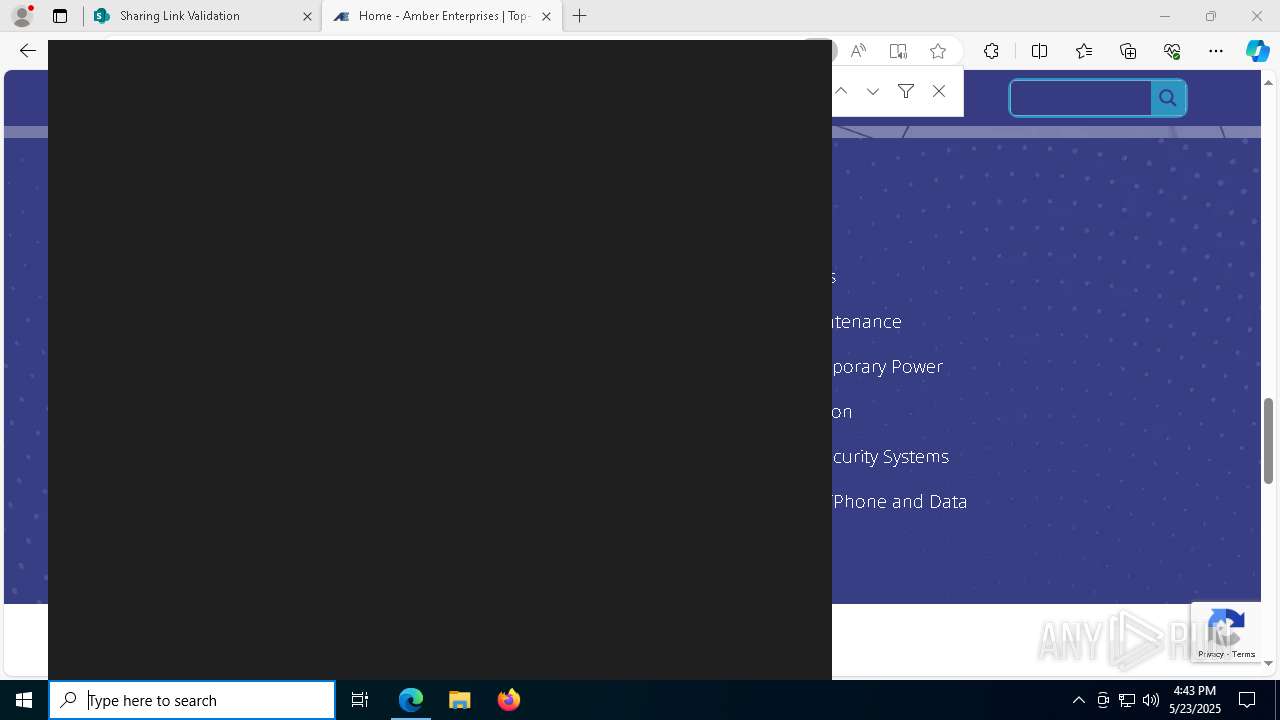The height and width of the screenshot is (720, 1280).
Task: Select the Home - Amber Enterprises tab
Action: coord(441,16)
